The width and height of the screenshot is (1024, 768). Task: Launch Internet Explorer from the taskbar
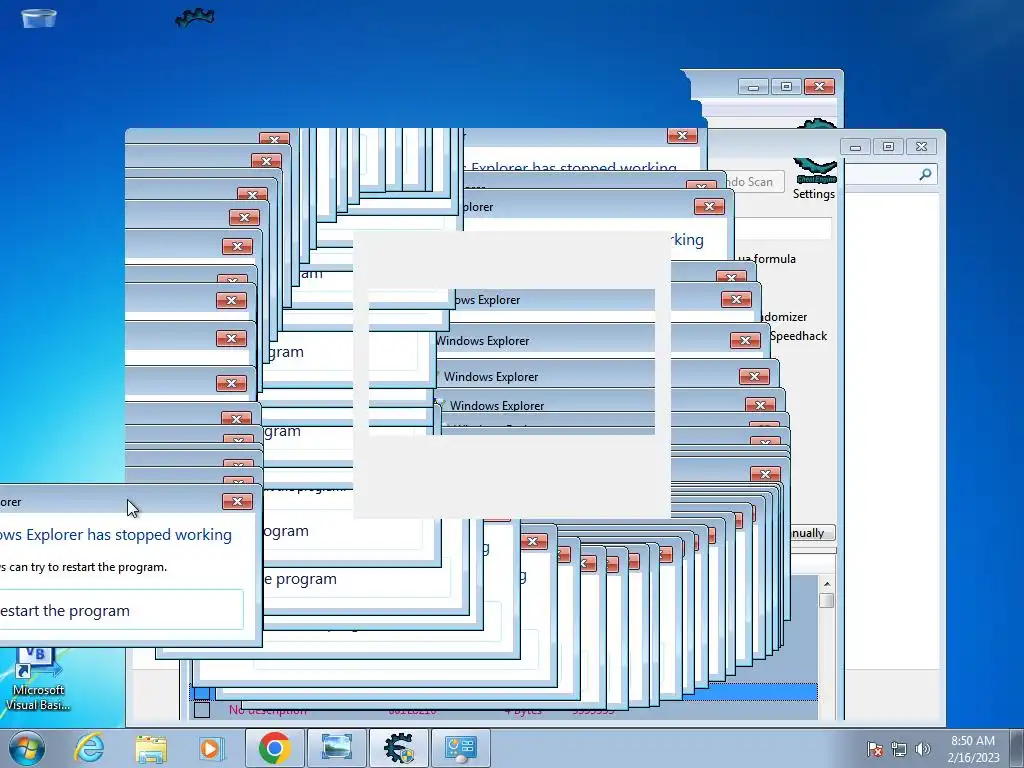point(89,748)
